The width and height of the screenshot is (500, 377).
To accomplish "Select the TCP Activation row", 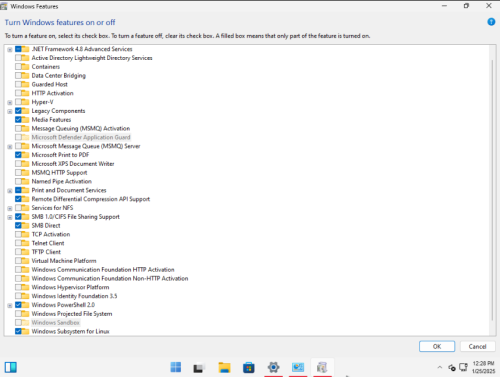I will [x=51, y=234].
